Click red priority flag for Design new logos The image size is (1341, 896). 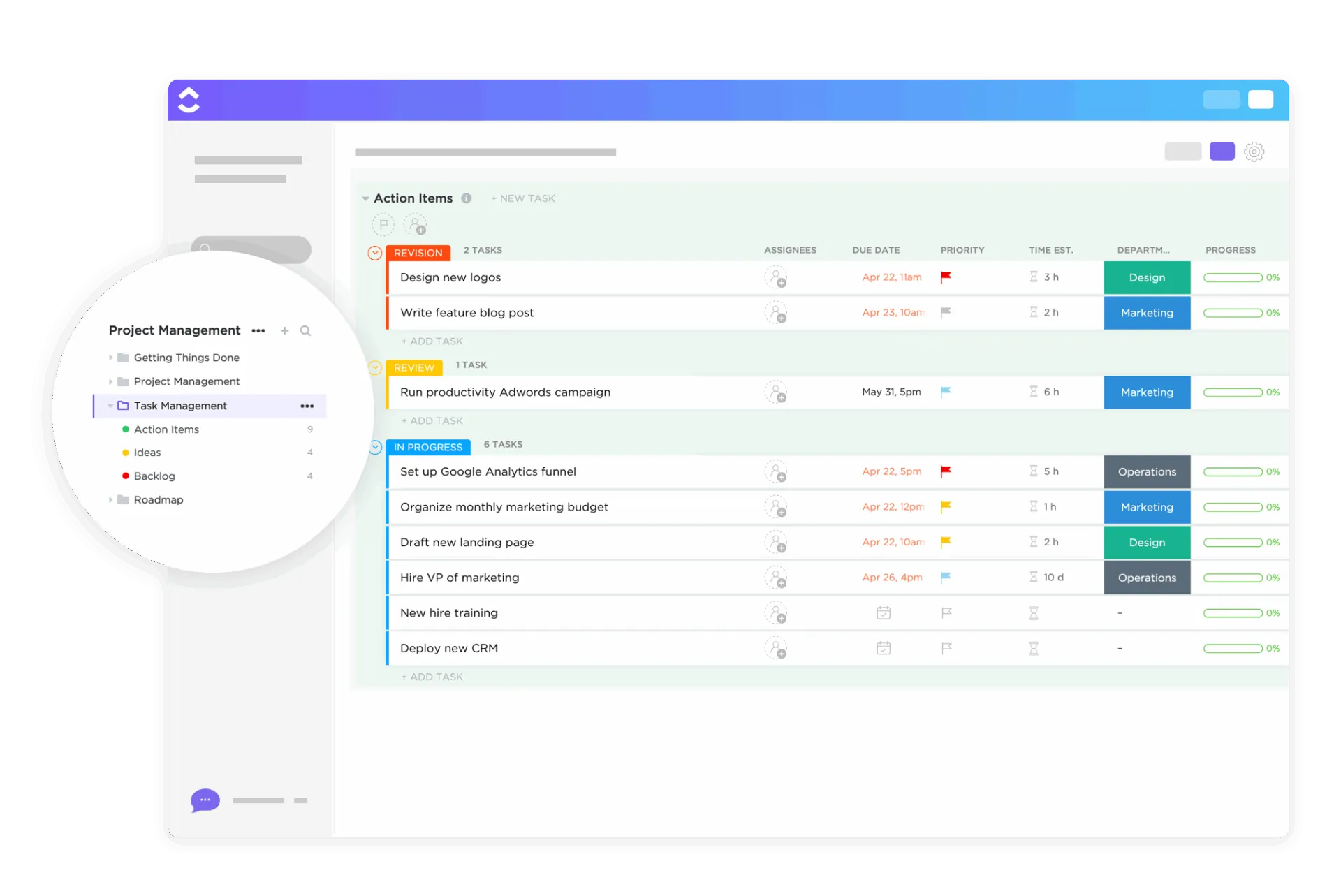click(946, 277)
